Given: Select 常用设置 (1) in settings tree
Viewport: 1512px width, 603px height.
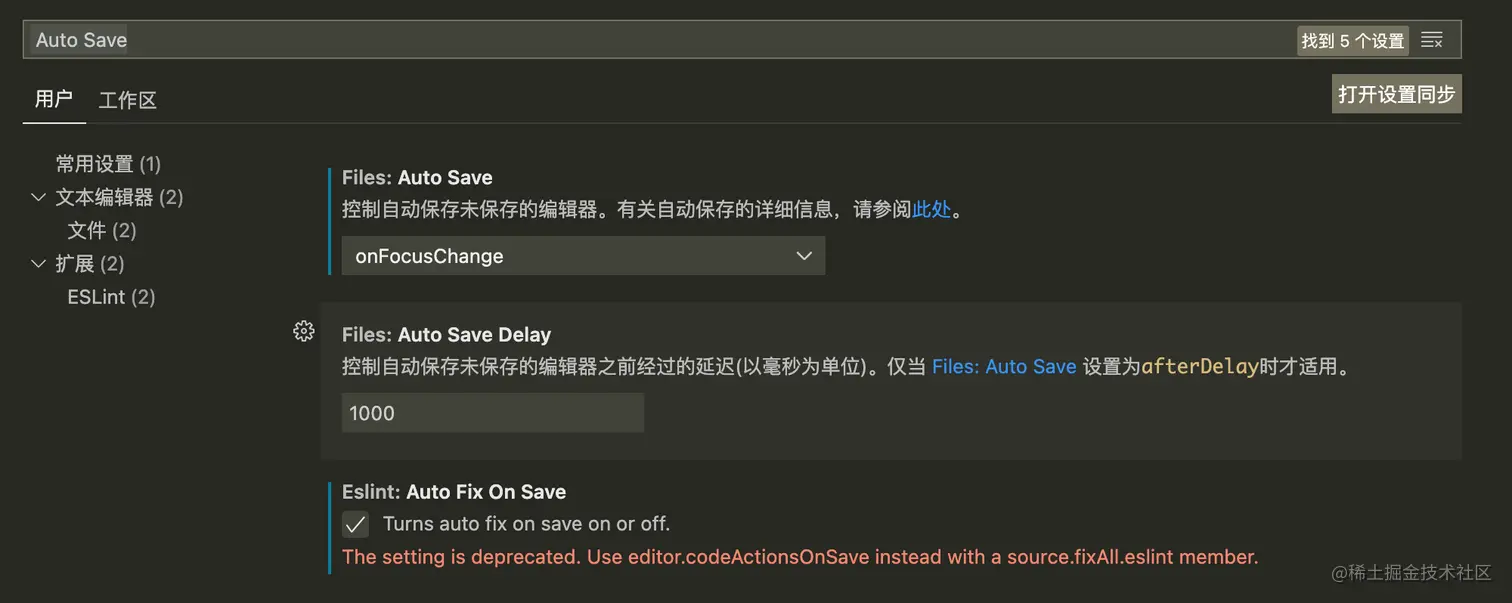Looking at the screenshot, I should [108, 164].
